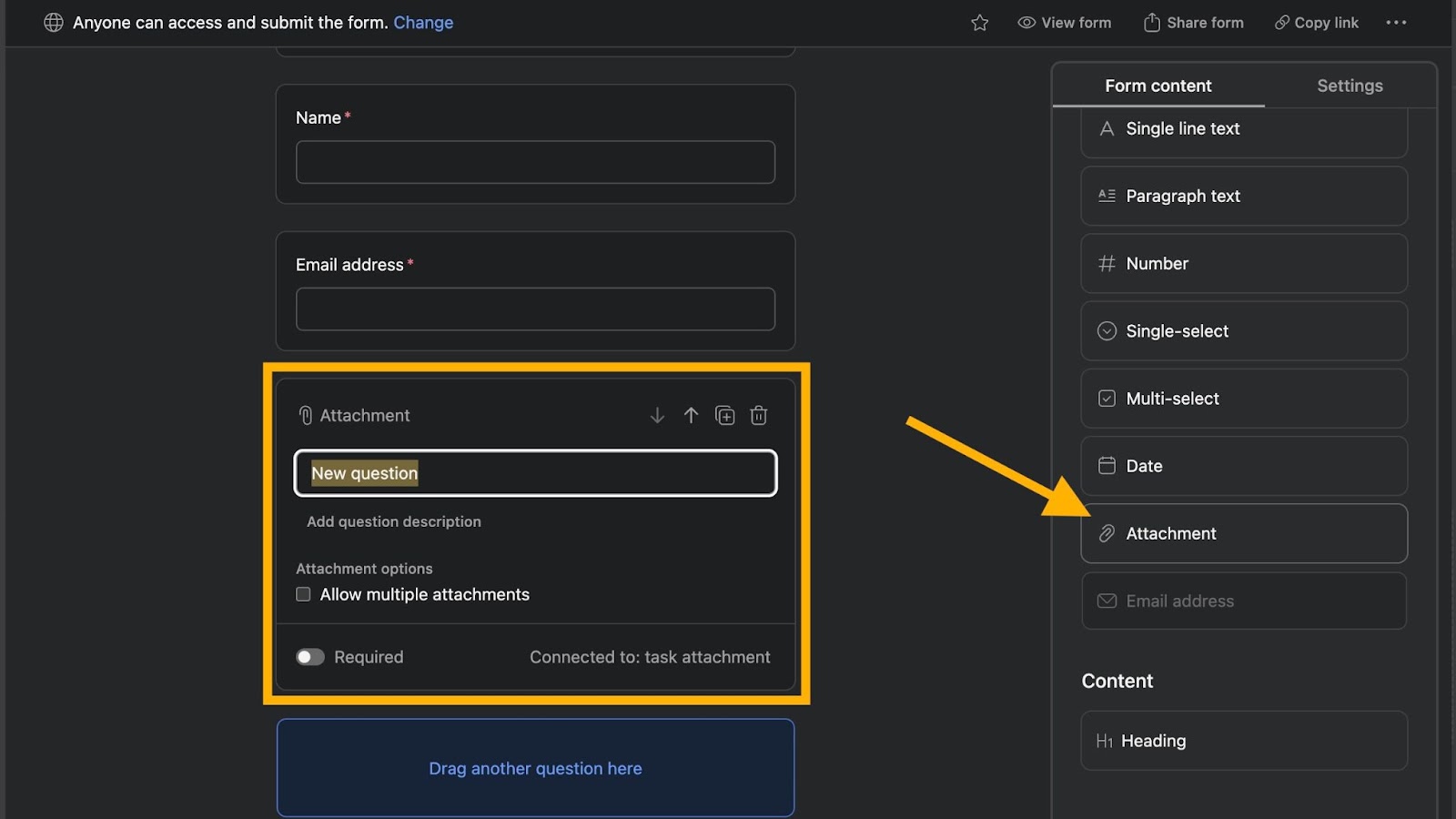Click View form button
Image resolution: width=1456 pixels, height=819 pixels.
coord(1065,23)
